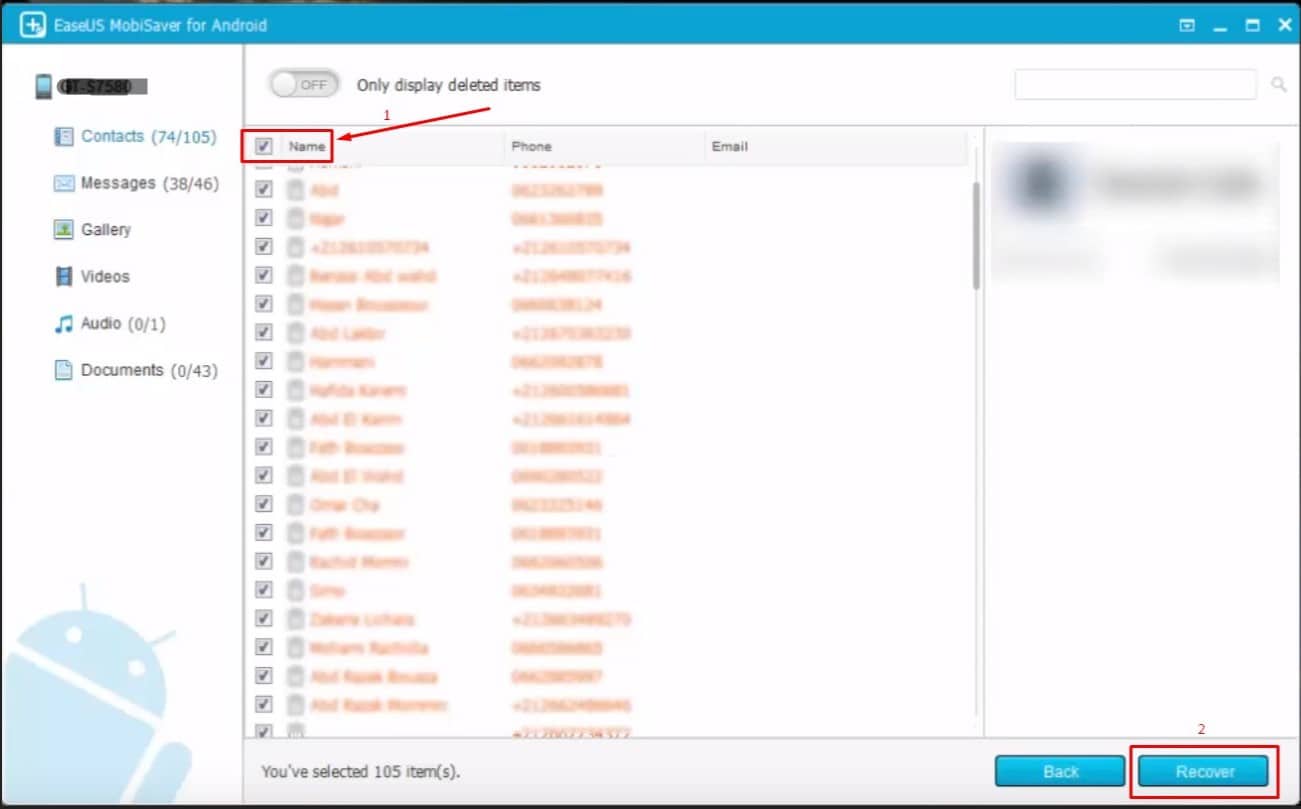Image resolution: width=1301 pixels, height=809 pixels.
Task: Click the Messages envelope icon
Action: pos(63,183)
